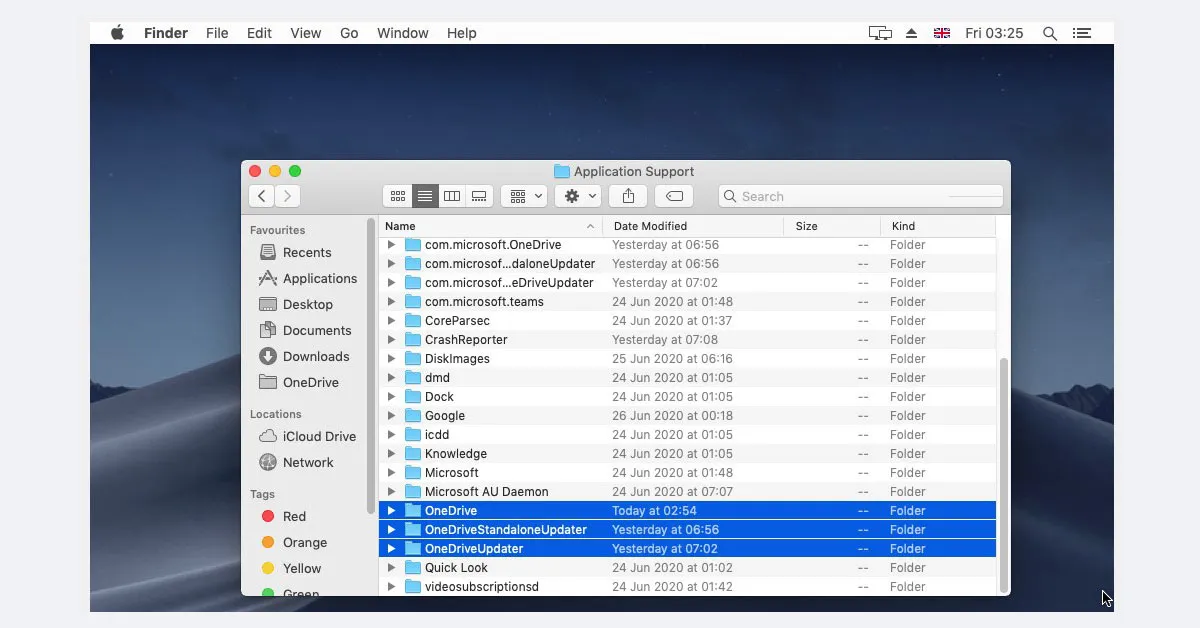The image size is (1200, 628).
Task: Open the gear Action menu
Action: (579, 196)
